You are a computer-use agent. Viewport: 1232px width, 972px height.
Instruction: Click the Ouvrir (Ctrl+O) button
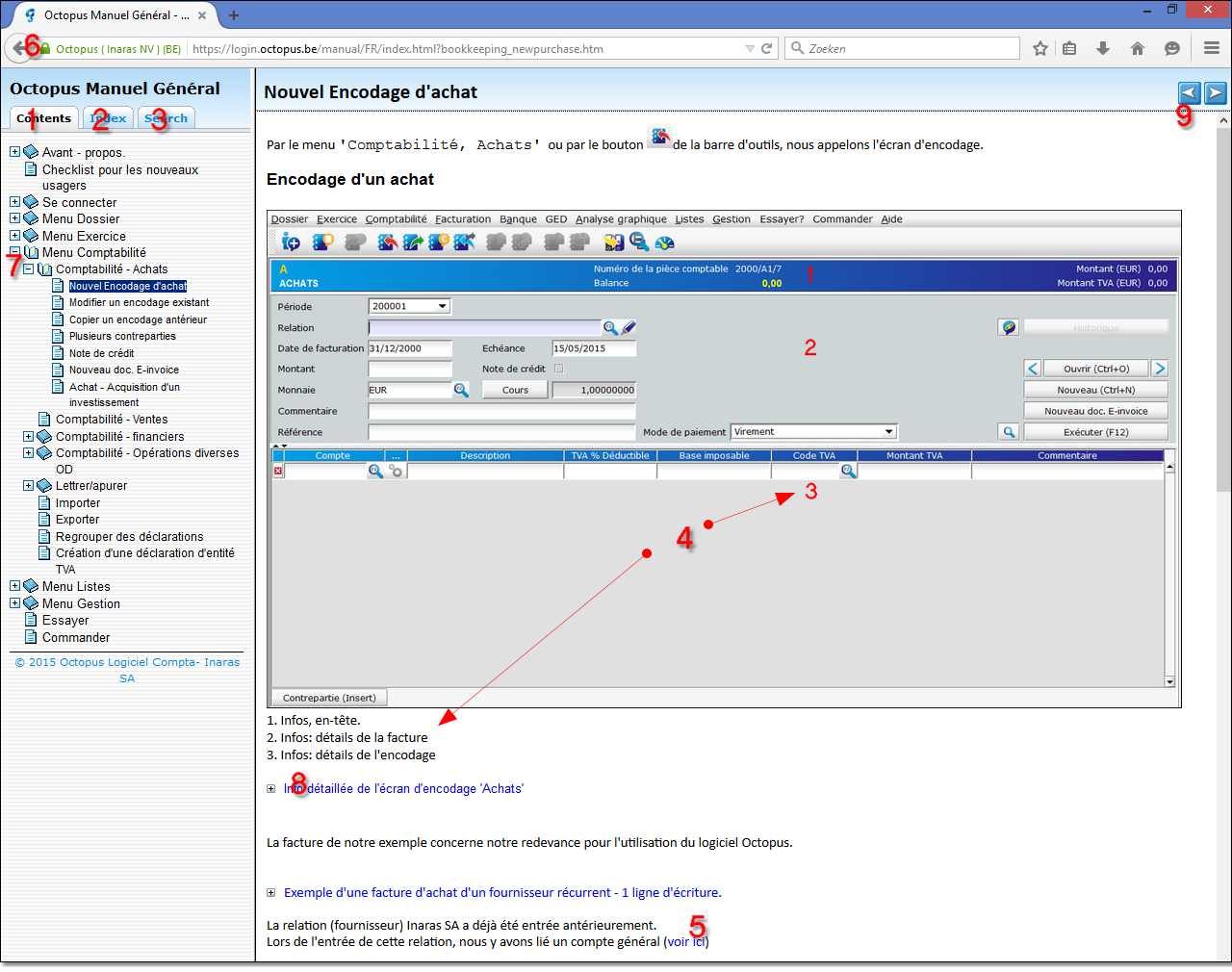pos(1095,369)
